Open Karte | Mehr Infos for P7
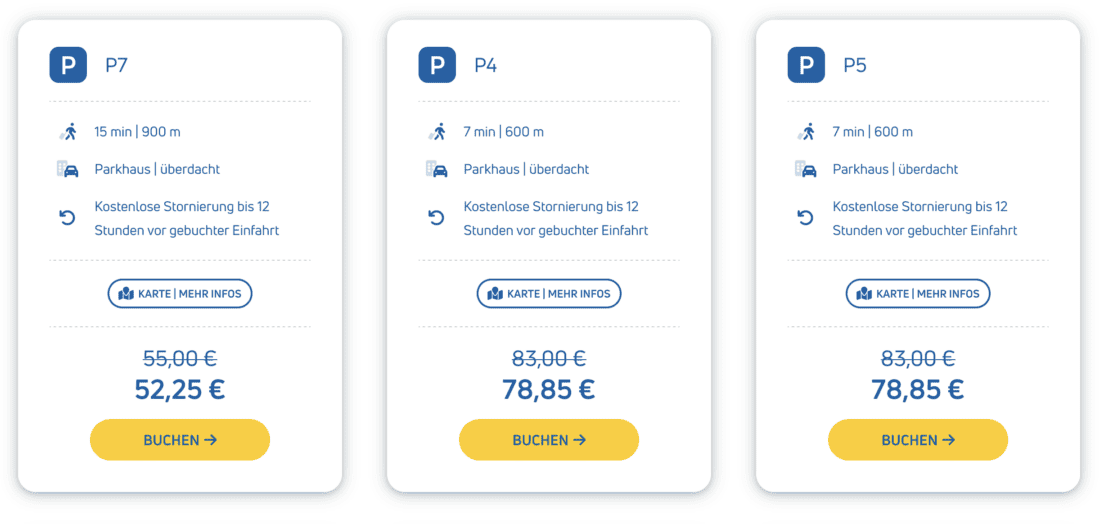The image size is (1100, 524). point(180,294)
